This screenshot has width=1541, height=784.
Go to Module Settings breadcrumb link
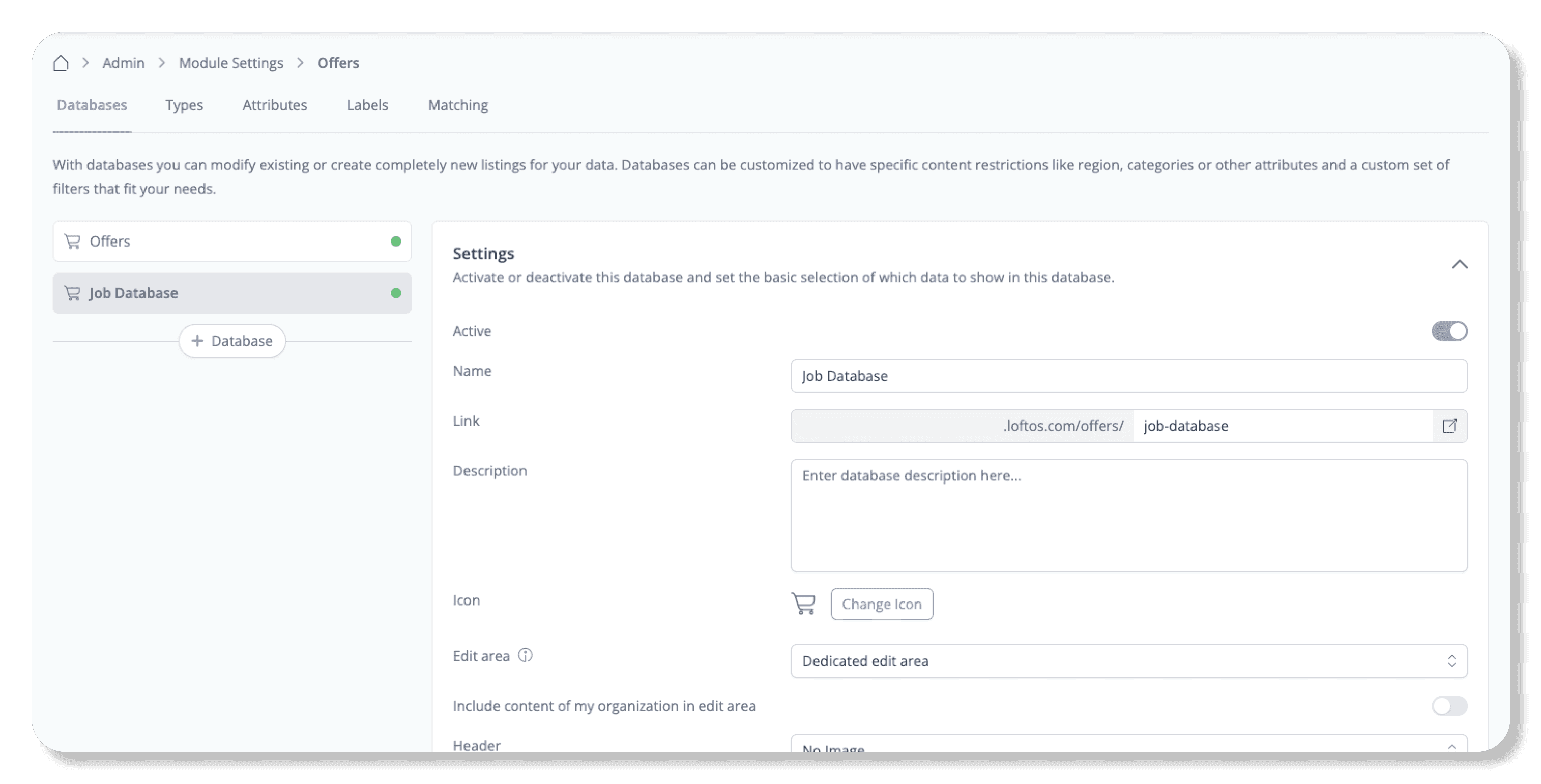231,63
